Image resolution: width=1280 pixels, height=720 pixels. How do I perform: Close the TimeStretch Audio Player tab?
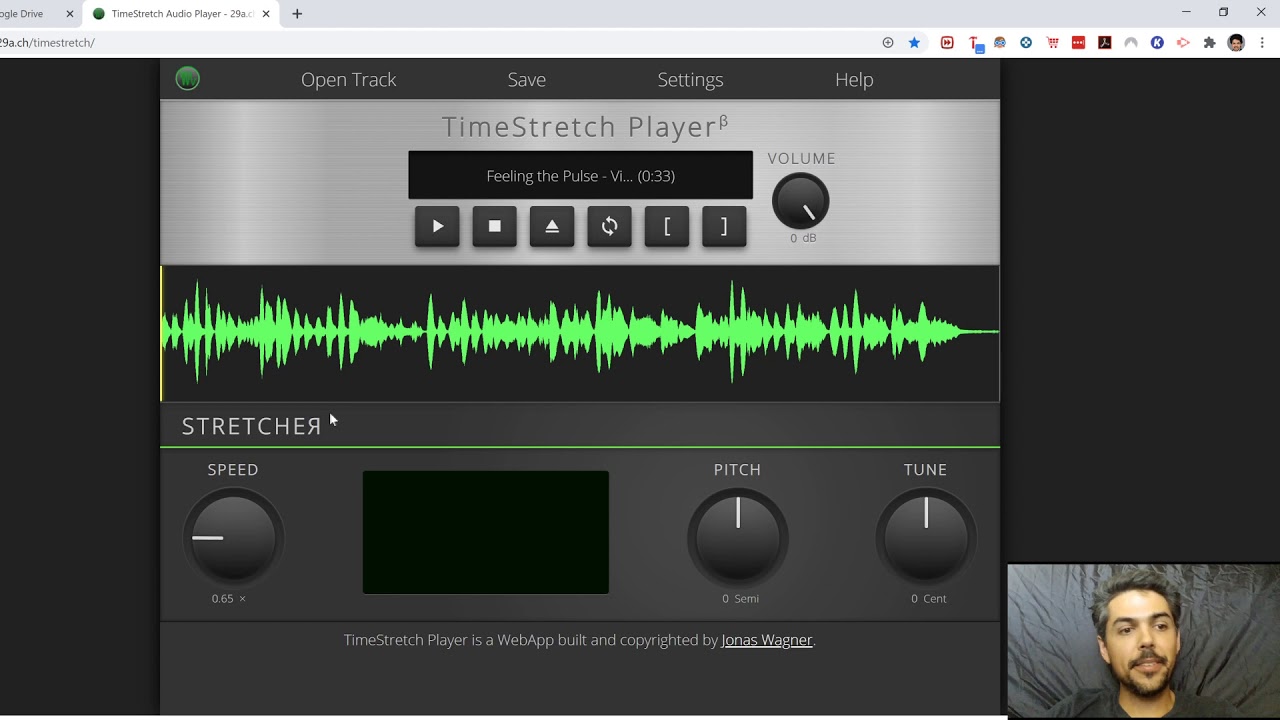click(266, 14)
